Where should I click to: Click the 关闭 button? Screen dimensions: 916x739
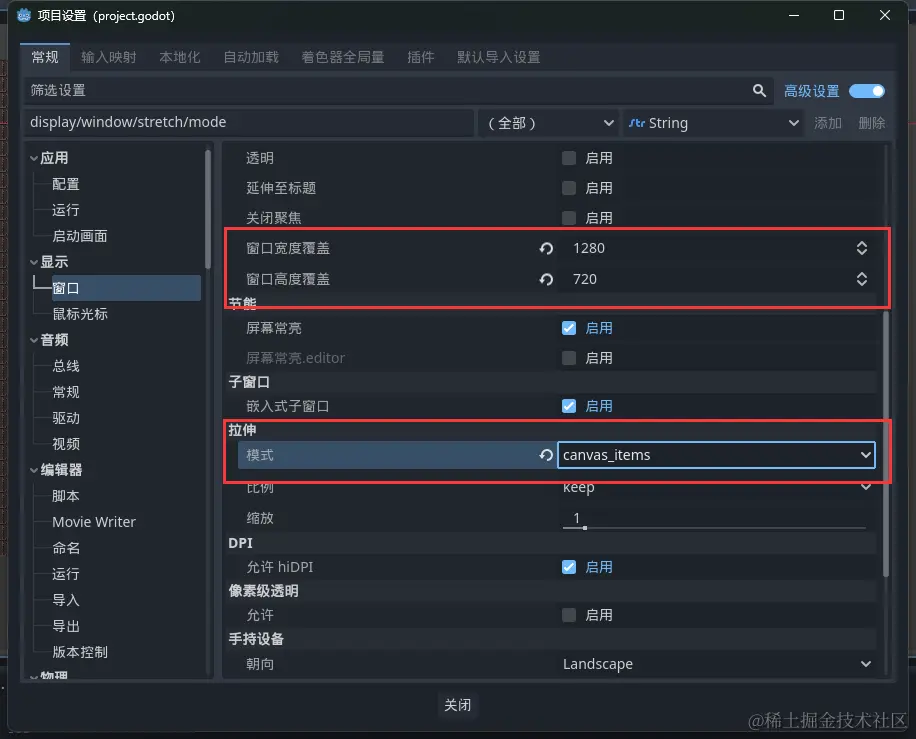coord(457,705)
